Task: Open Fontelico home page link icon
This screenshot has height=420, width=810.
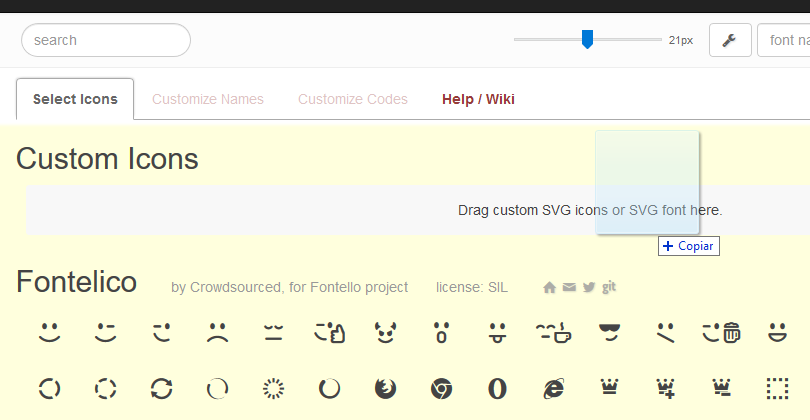Action: coord(549,287)
